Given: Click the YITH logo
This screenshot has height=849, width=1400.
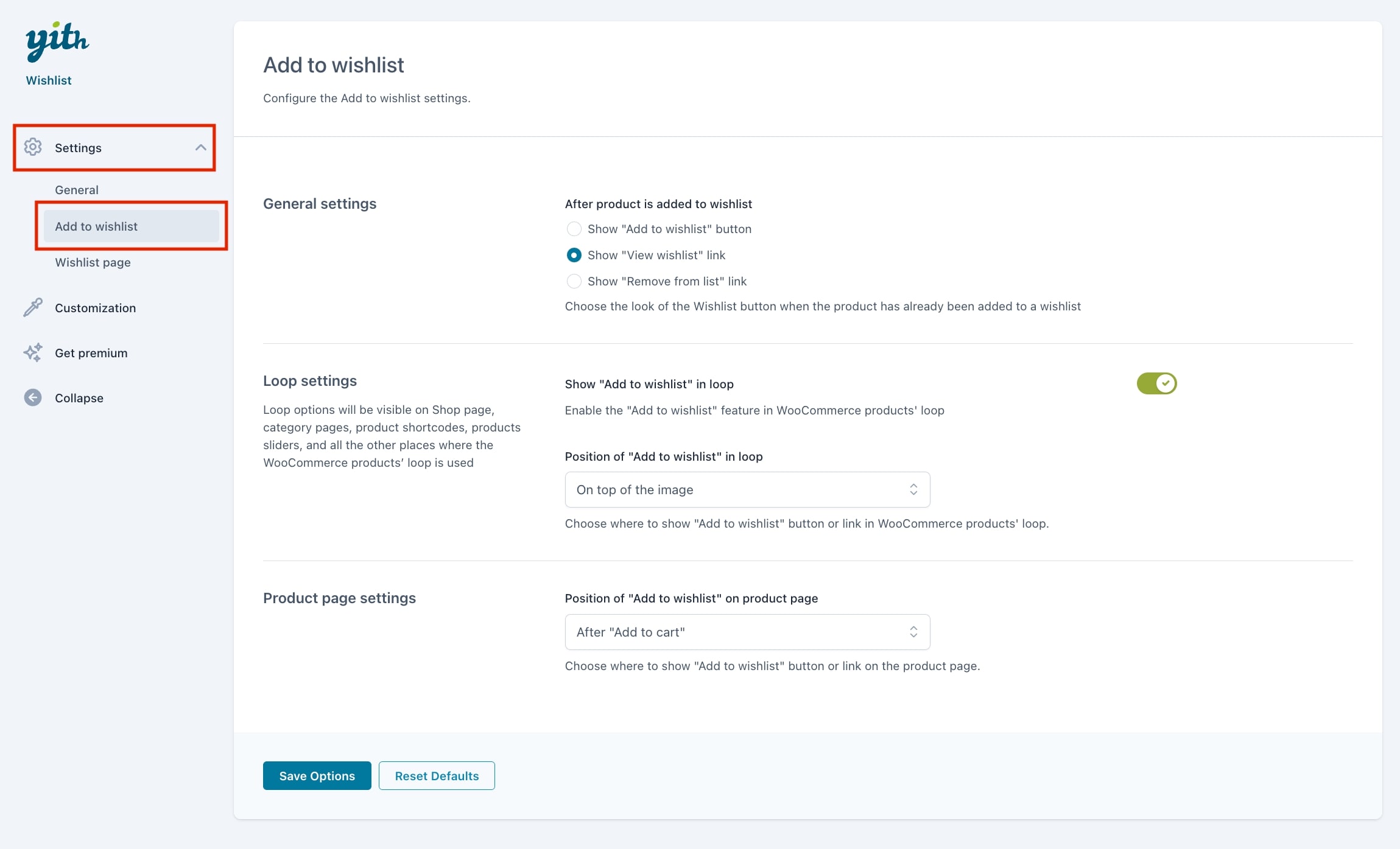Looking at the screenshot, I should (57, 41).
